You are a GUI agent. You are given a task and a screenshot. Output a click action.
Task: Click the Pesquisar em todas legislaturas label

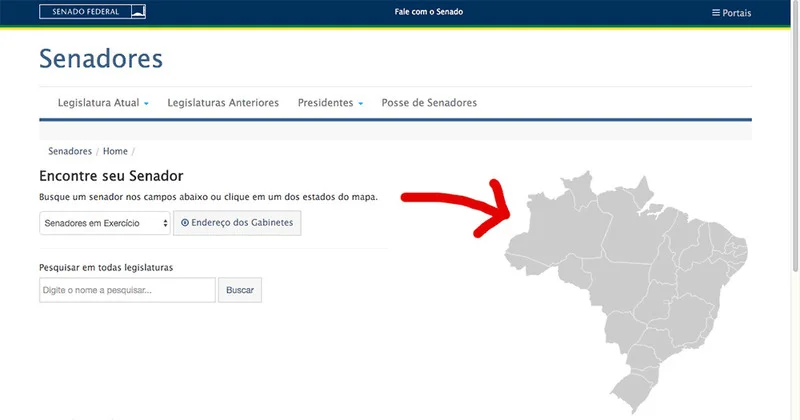pyautogui.click(x=106, y=267)
